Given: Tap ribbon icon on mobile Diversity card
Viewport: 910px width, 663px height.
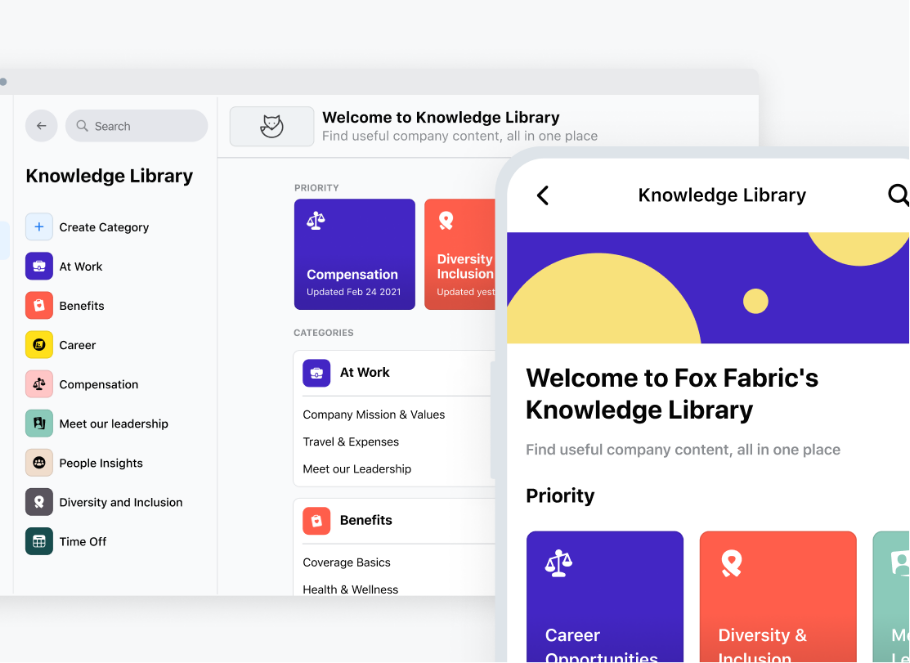Looking at the screenshot, I should pyautogui.click(x=731, y=564).
